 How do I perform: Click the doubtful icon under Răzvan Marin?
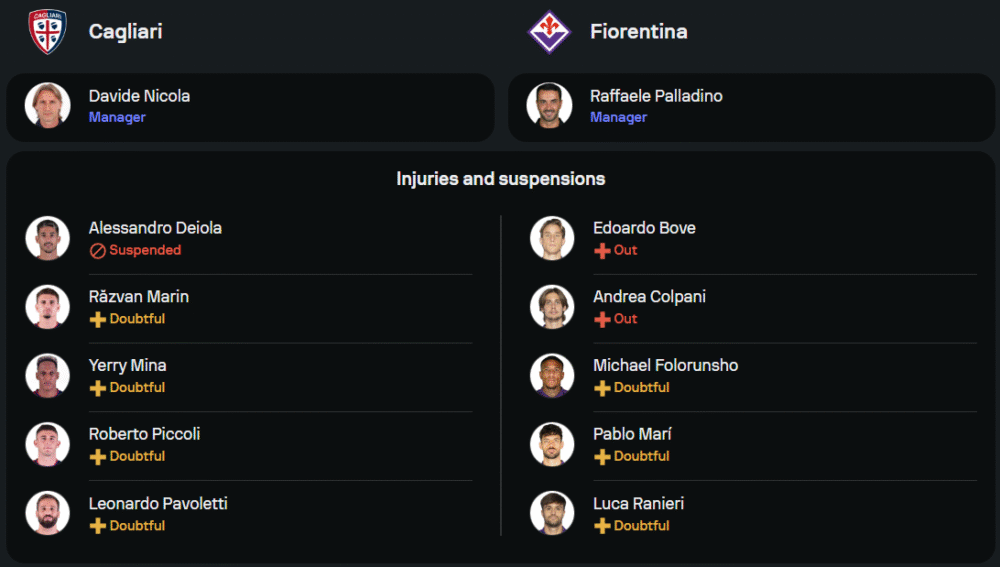tap(98, 319)
